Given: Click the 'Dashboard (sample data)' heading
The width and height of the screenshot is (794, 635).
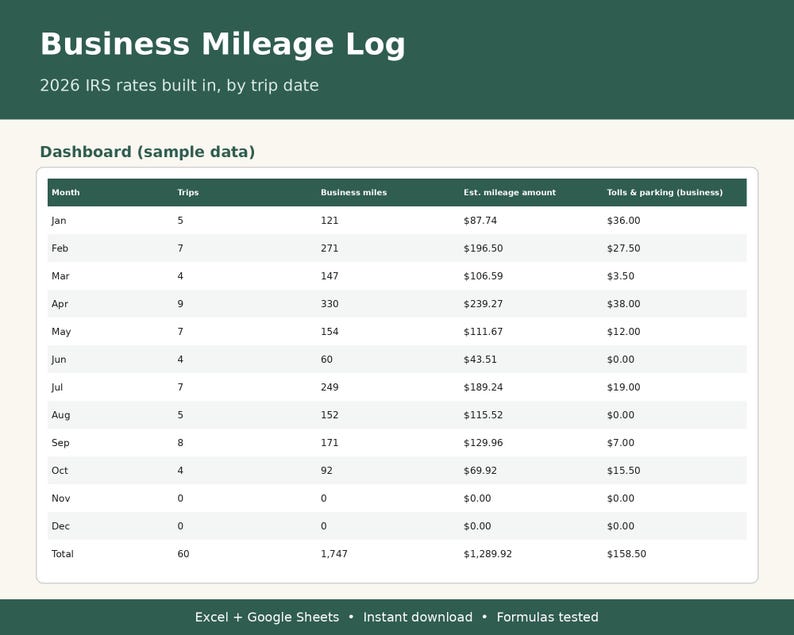Looking at the screenshot, I should coord(147,152).
